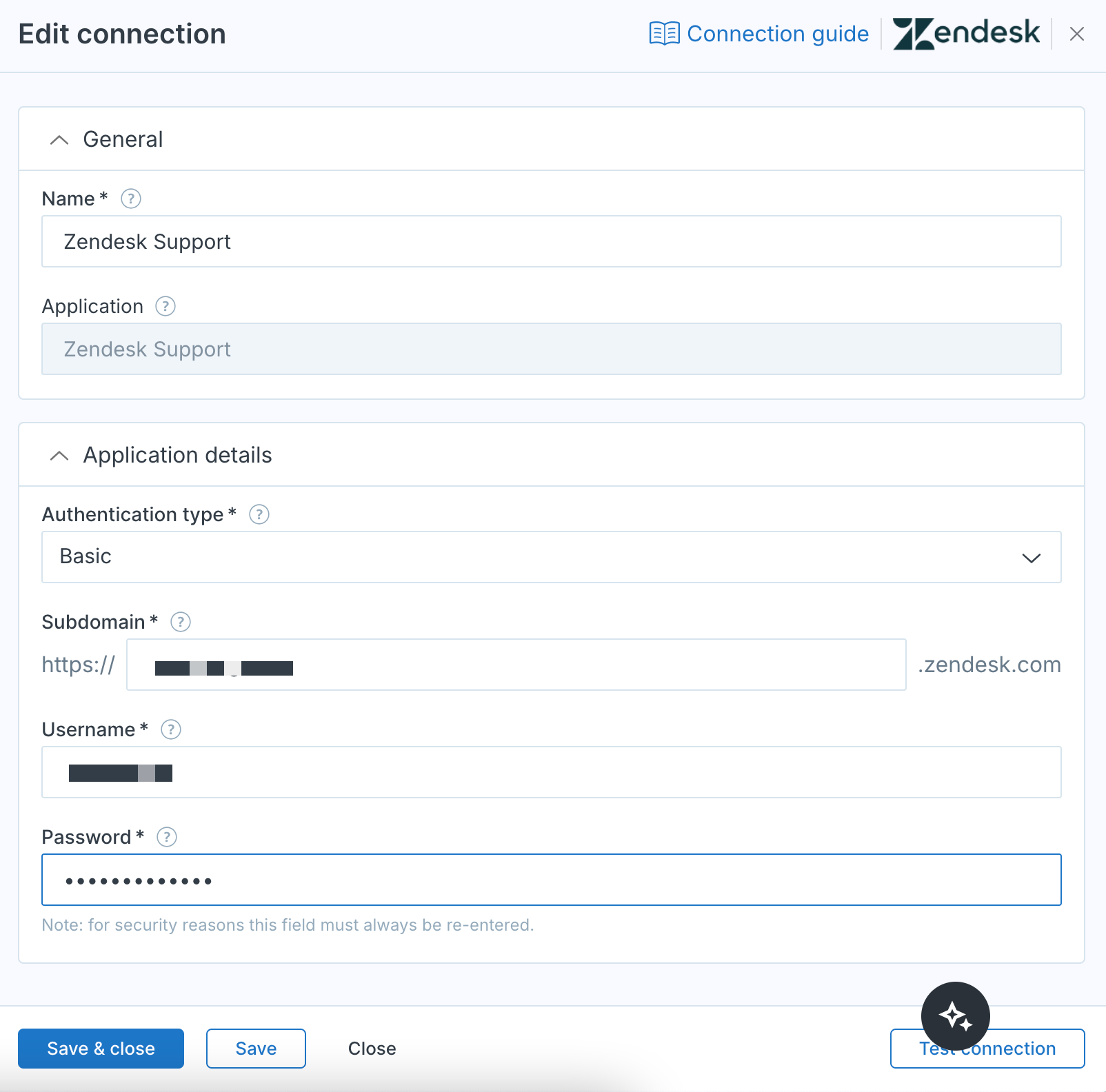Open the AI assistant sparkle button
This screenshot has height=1092, width=1106.
[956, 1016]
